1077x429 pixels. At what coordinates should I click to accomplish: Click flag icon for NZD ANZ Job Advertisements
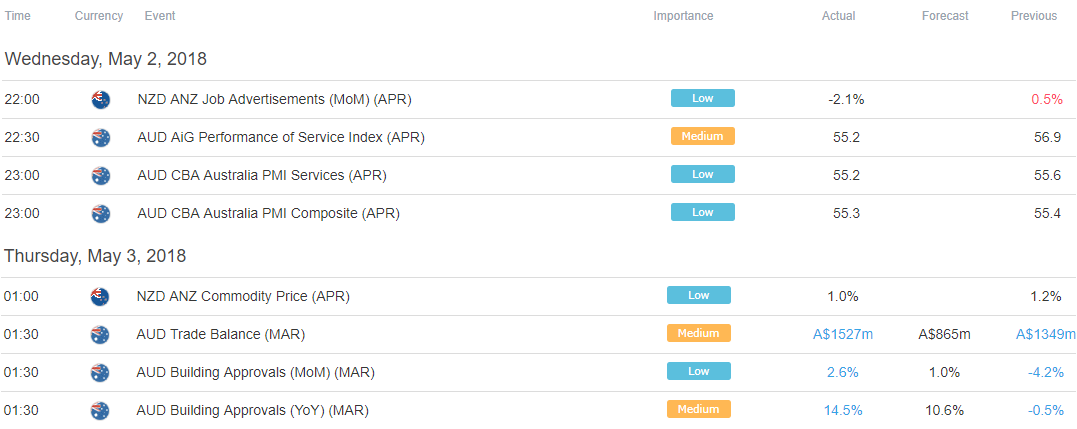point(100,100)
